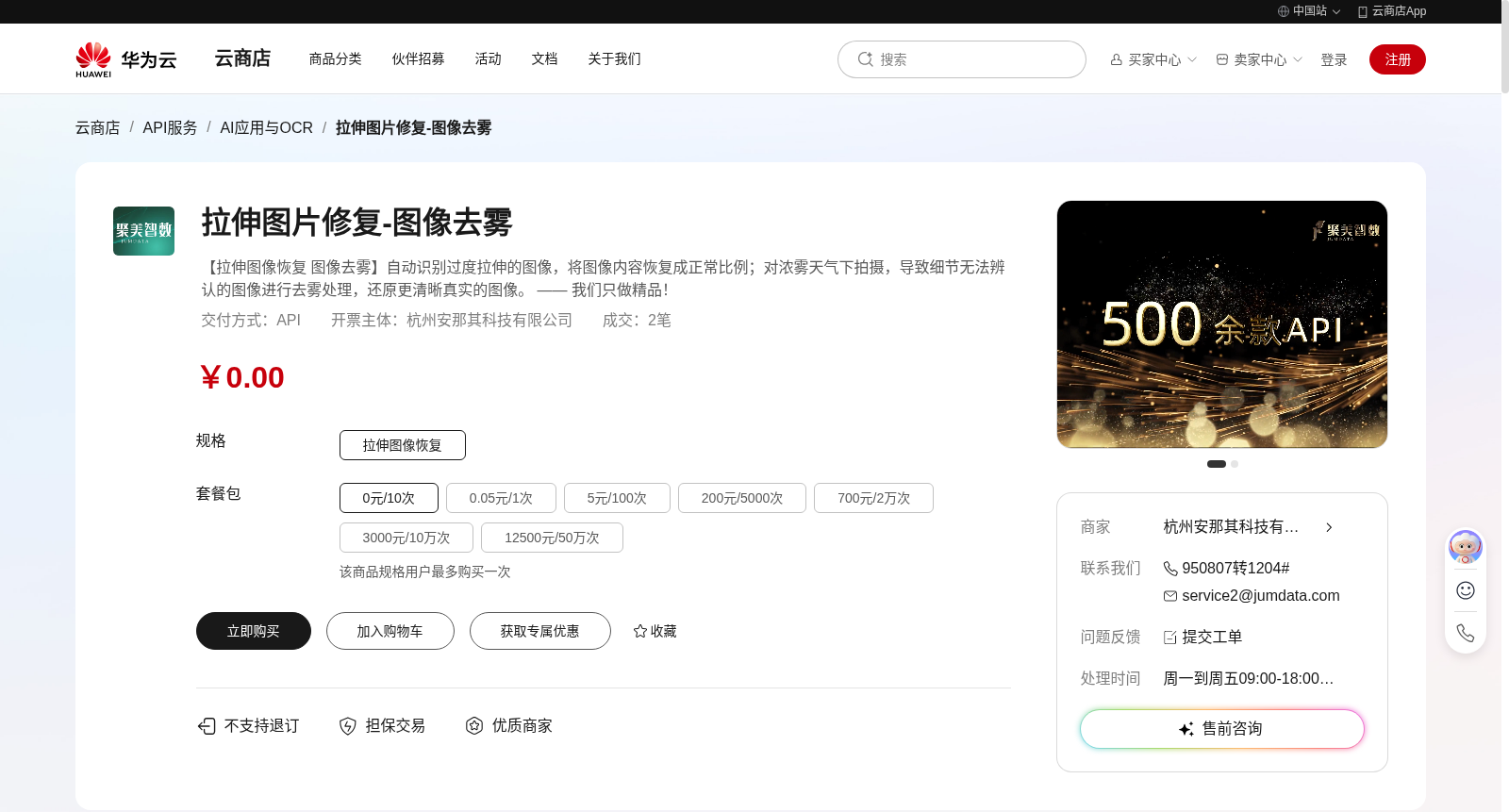Open the 活动 menu
The height and width of the screenshot is (812, 1509).
[489, 58]
